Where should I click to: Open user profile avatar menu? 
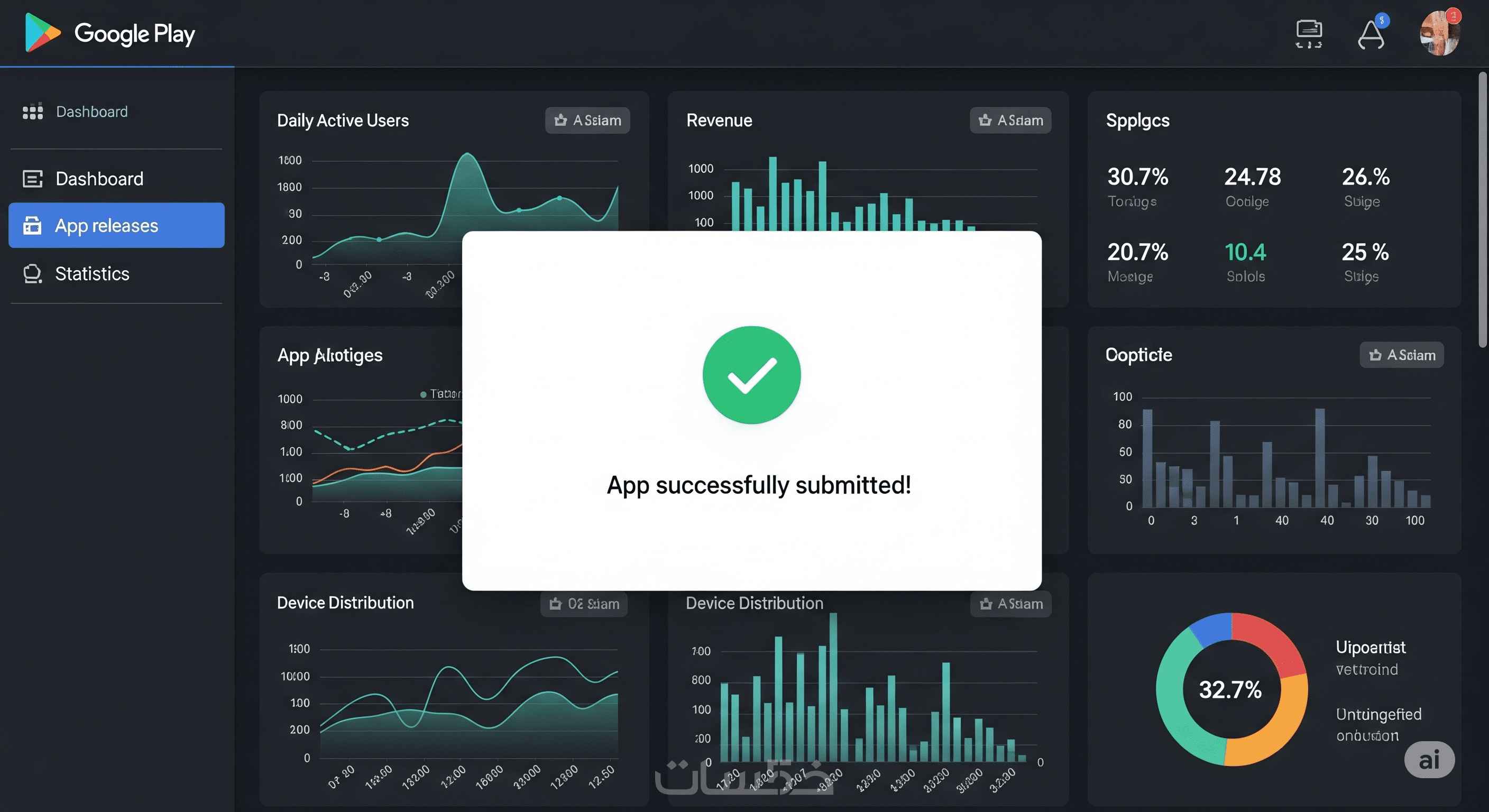click(1439, 33)
